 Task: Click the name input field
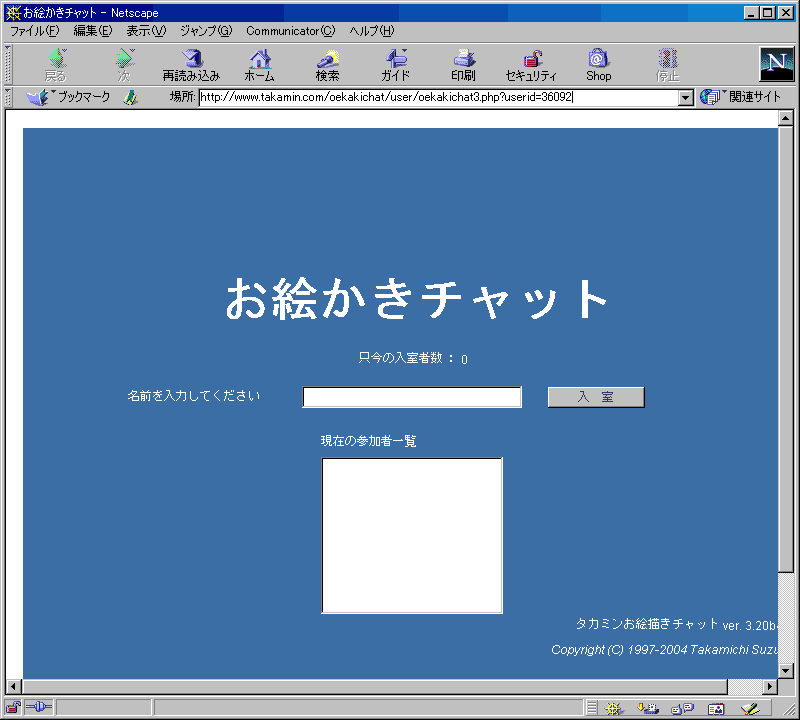point(412,397)
